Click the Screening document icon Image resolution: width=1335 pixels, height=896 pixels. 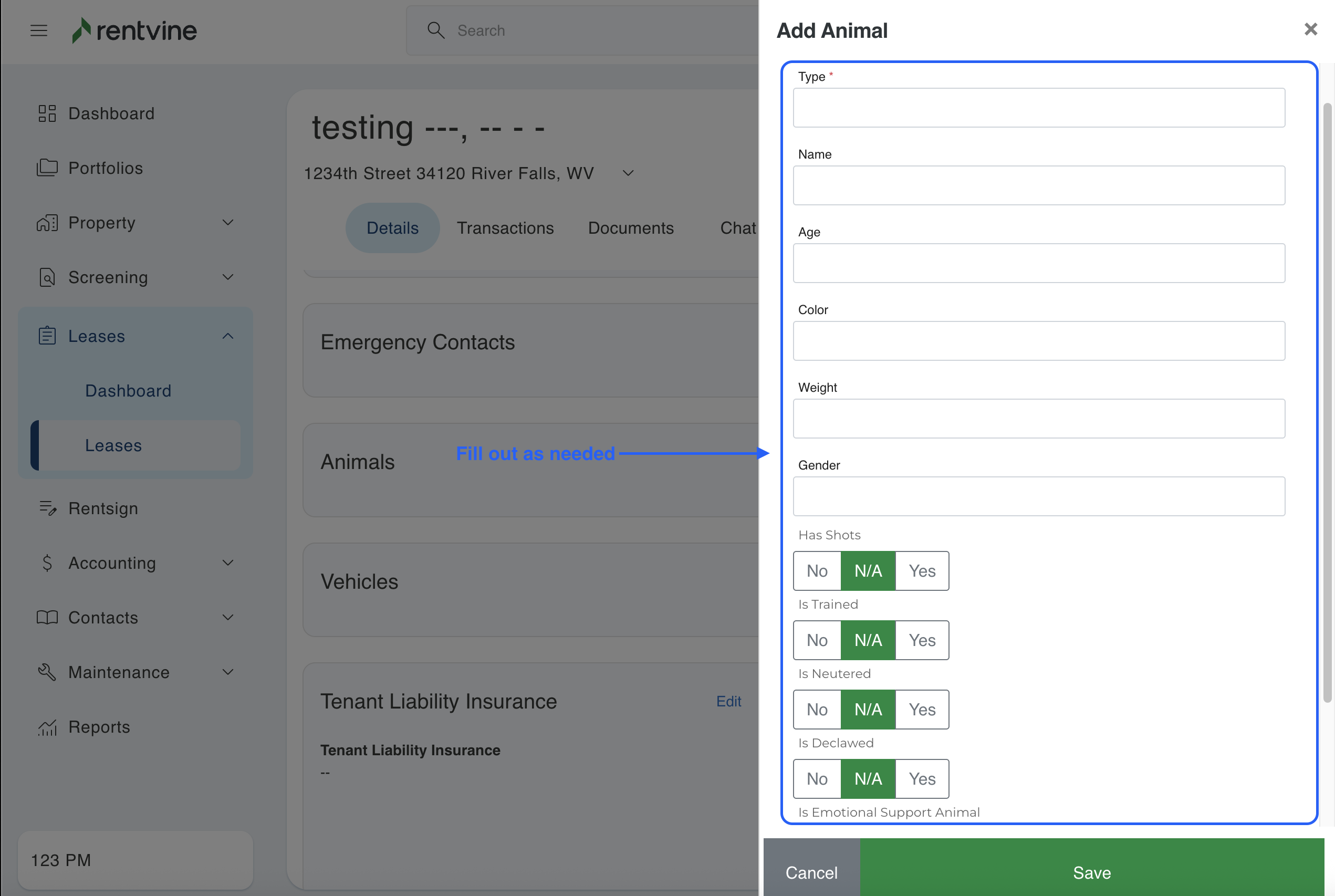[47, 277]
